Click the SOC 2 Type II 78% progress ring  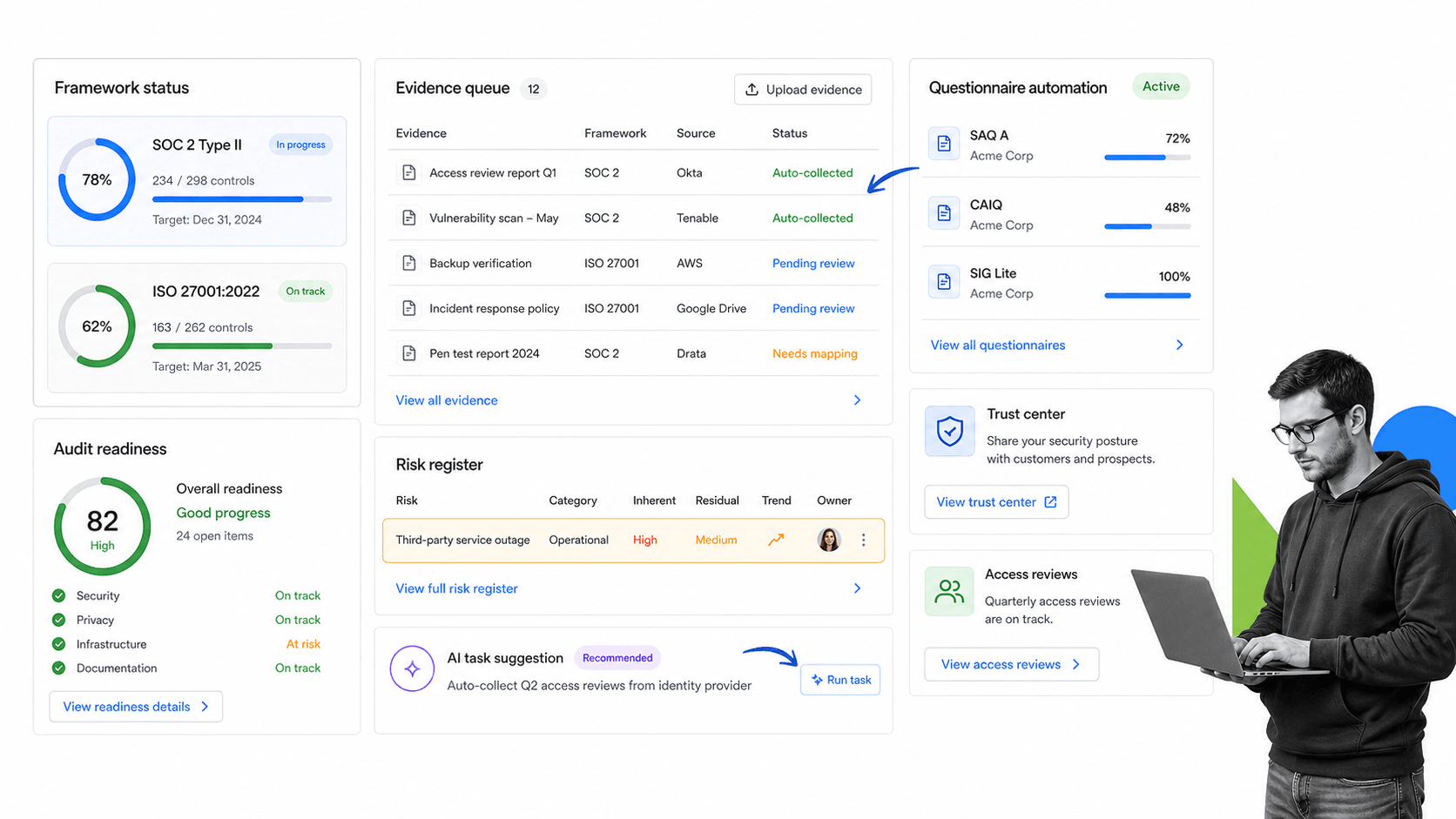(97, 179)
